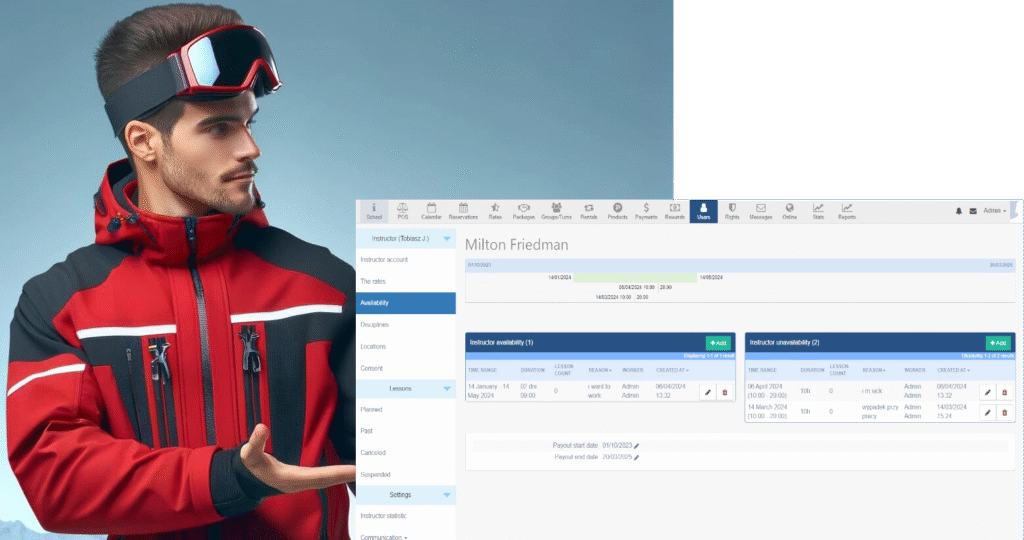Open the Payments dollar icon
1024x540 pixels.
pos(646,211)
